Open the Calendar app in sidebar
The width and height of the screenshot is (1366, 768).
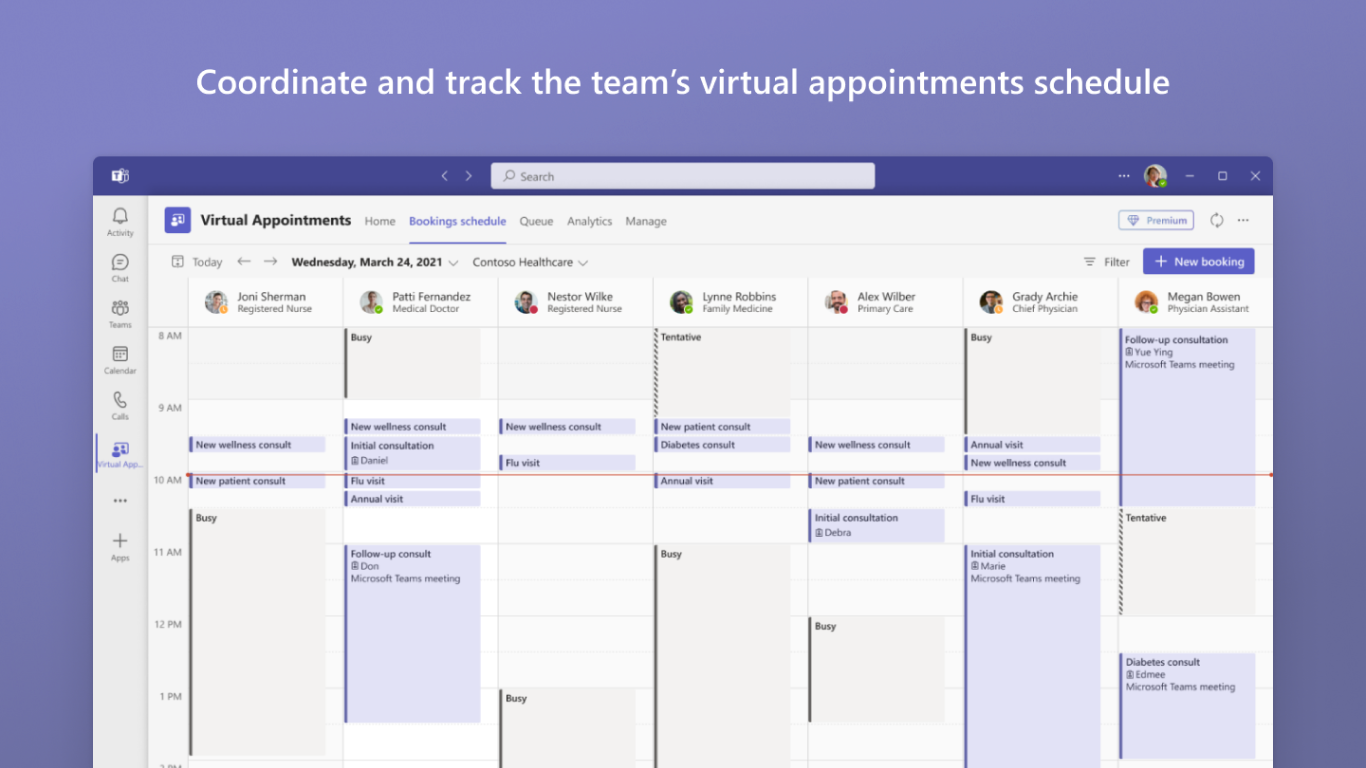tap(120, 360)
